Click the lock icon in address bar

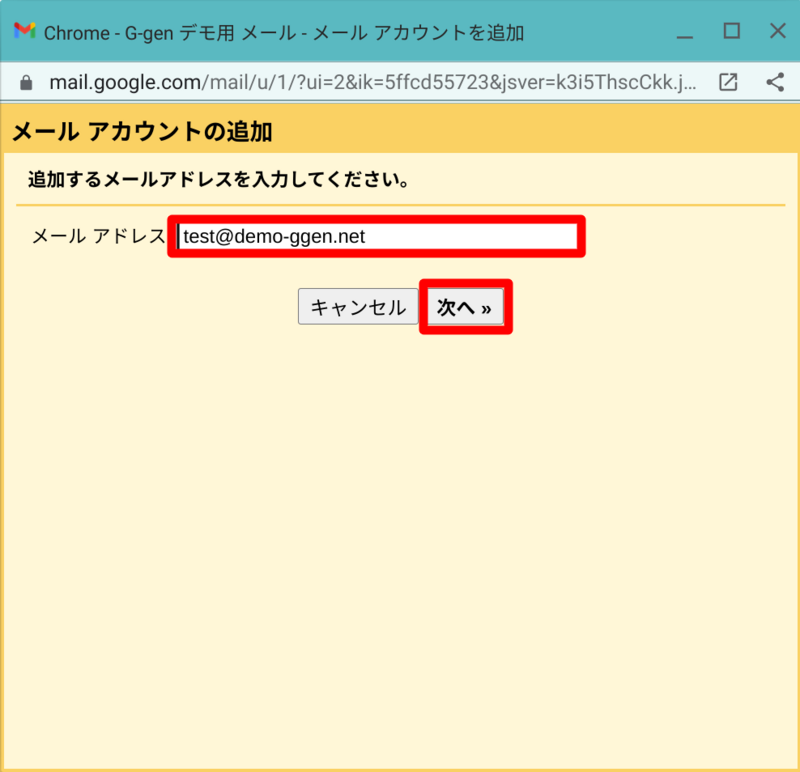pos(26,83)
